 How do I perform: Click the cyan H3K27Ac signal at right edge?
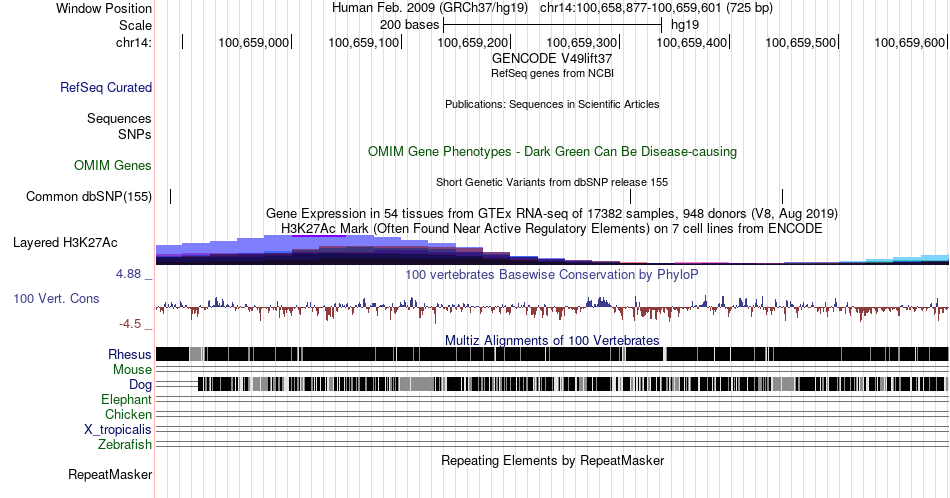909,260
